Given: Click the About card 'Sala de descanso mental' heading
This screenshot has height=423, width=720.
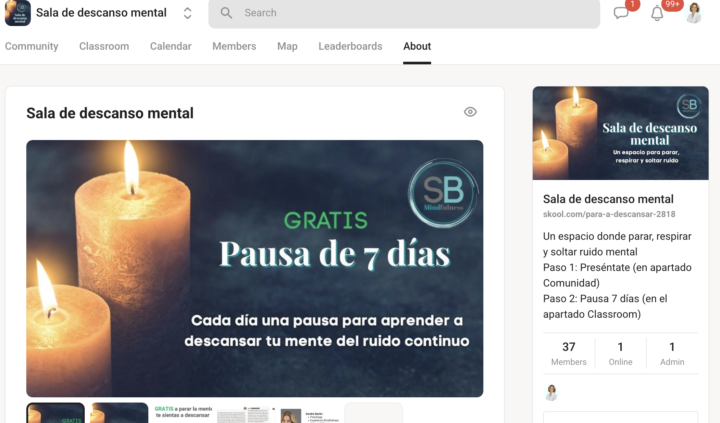Looking at the screenshot, I should point(110,113).
